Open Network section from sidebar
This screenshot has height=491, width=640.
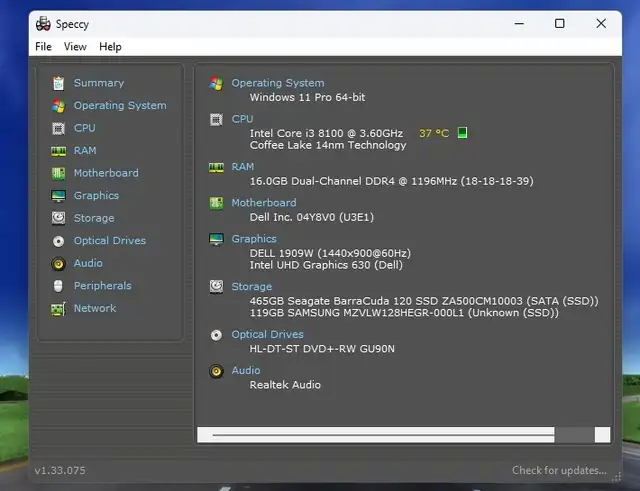[95, 308]
